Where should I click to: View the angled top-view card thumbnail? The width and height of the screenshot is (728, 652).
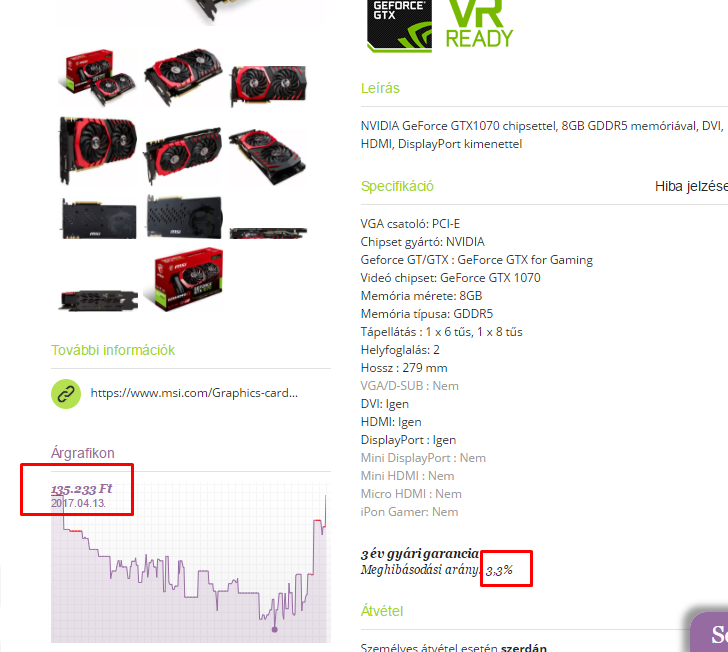click(x=183, y=77)
